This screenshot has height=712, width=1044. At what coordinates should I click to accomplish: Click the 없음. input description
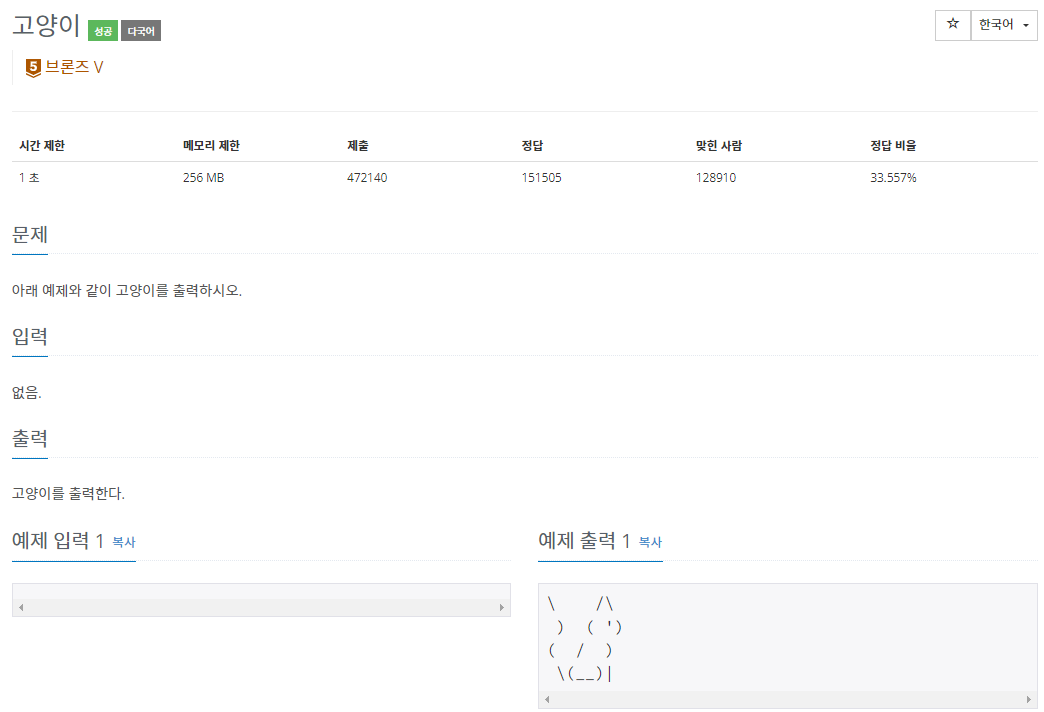27,393
